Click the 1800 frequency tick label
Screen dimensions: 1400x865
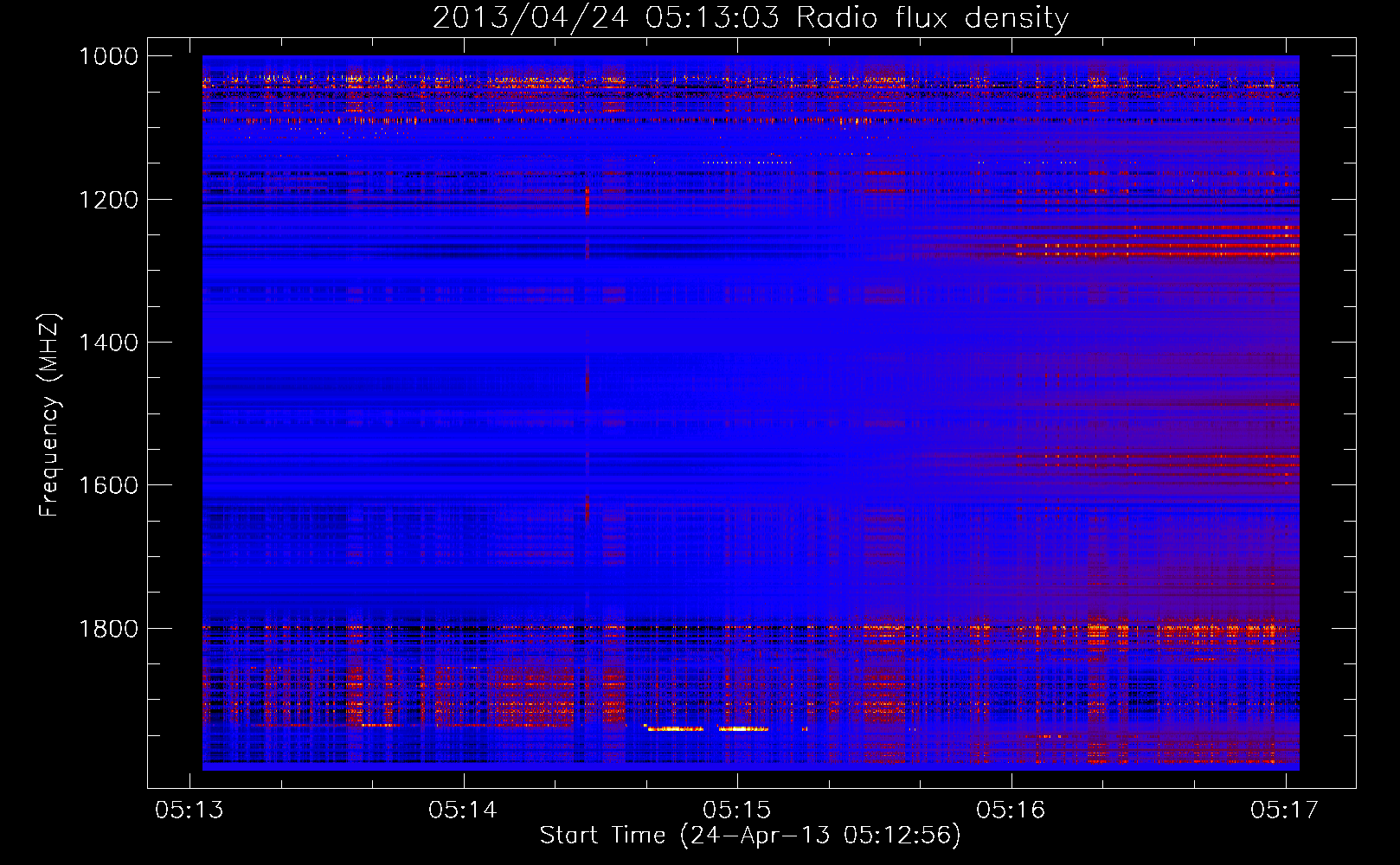(x=108, y=629)
